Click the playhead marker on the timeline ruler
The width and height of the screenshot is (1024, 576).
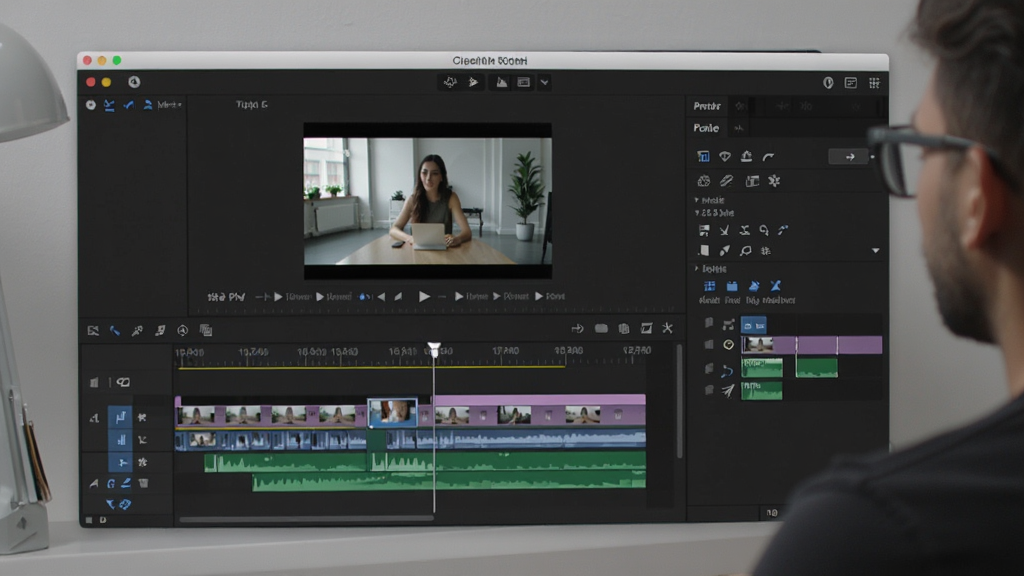(434, 349)
